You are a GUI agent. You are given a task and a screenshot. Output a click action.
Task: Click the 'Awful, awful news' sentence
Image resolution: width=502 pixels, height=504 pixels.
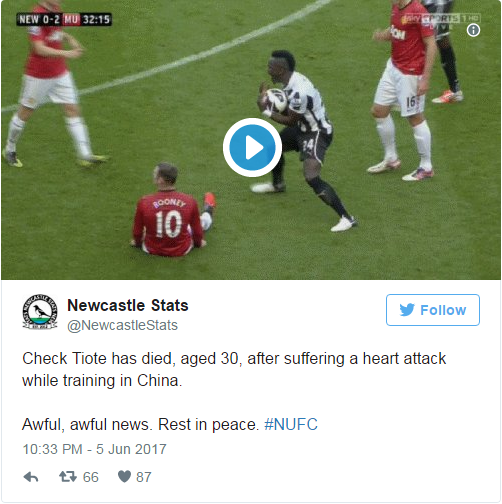141,425
